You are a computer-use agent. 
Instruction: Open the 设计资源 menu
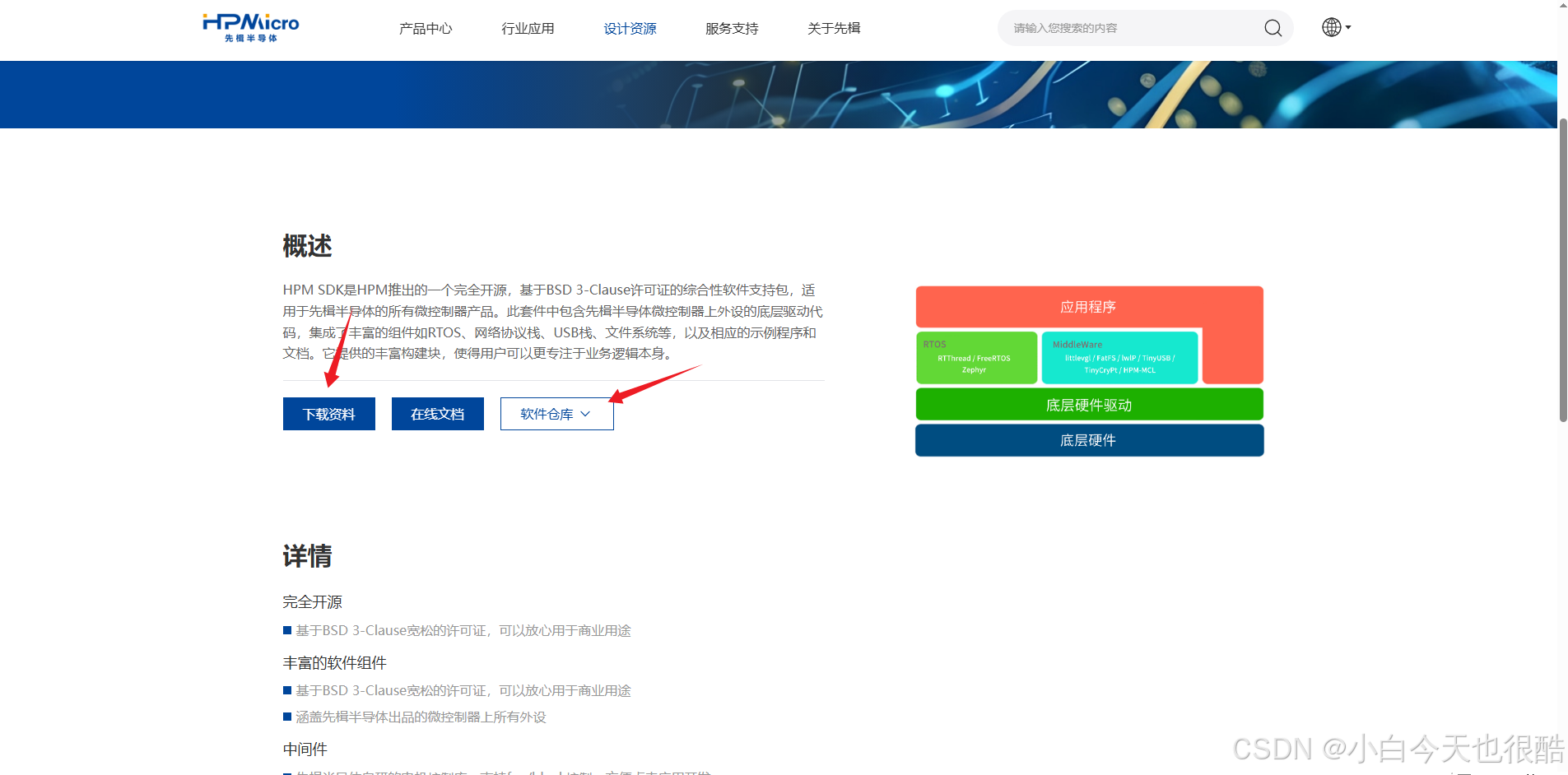(630, 28)
